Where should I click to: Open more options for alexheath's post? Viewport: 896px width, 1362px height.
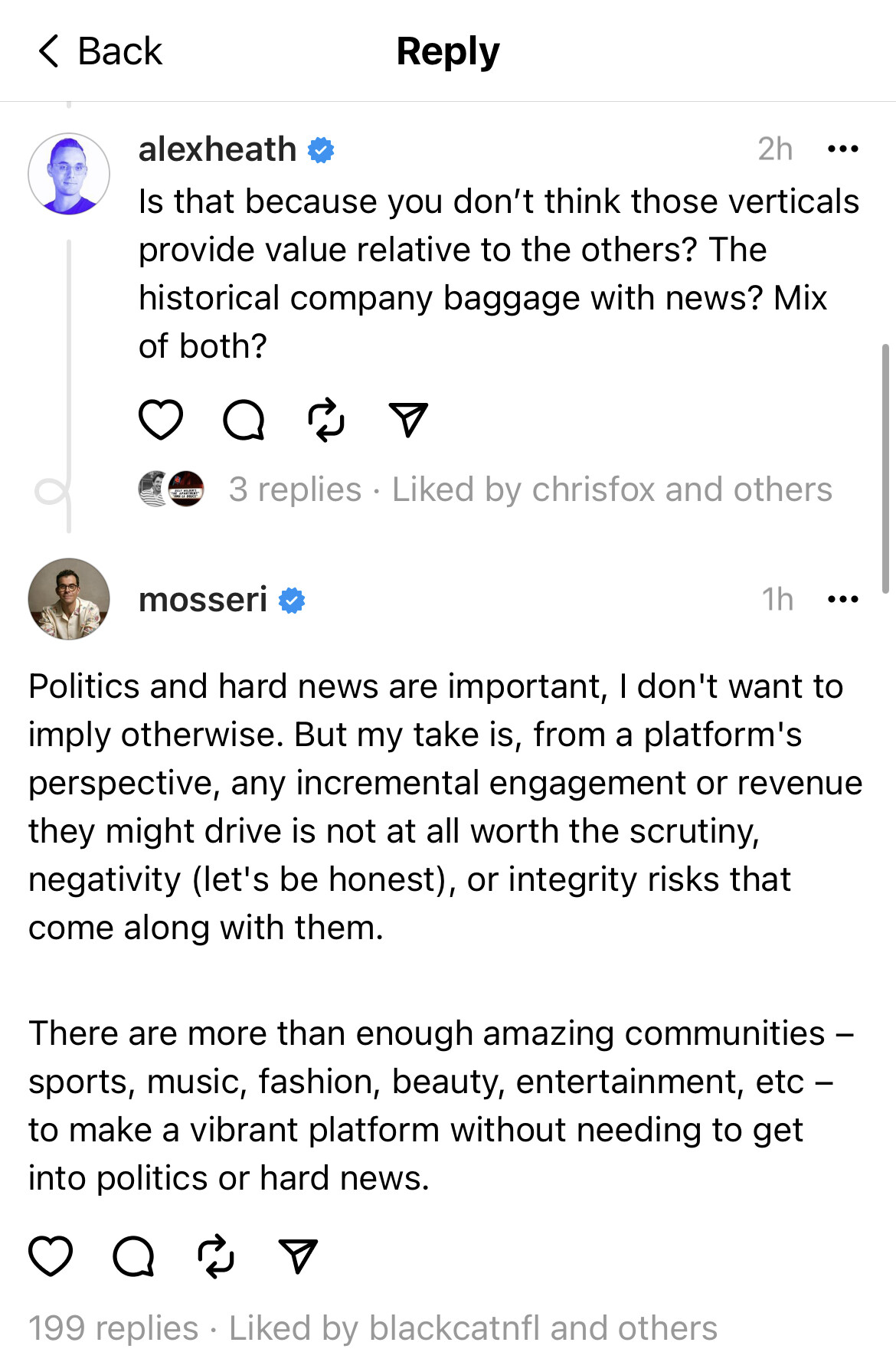pos(842,149)
